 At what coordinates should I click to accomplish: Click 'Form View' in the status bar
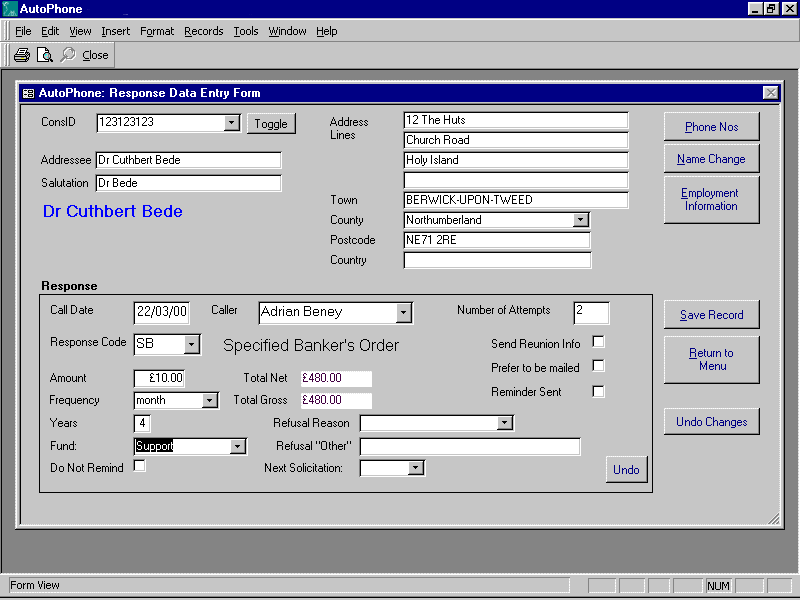[x=35, y=585]
